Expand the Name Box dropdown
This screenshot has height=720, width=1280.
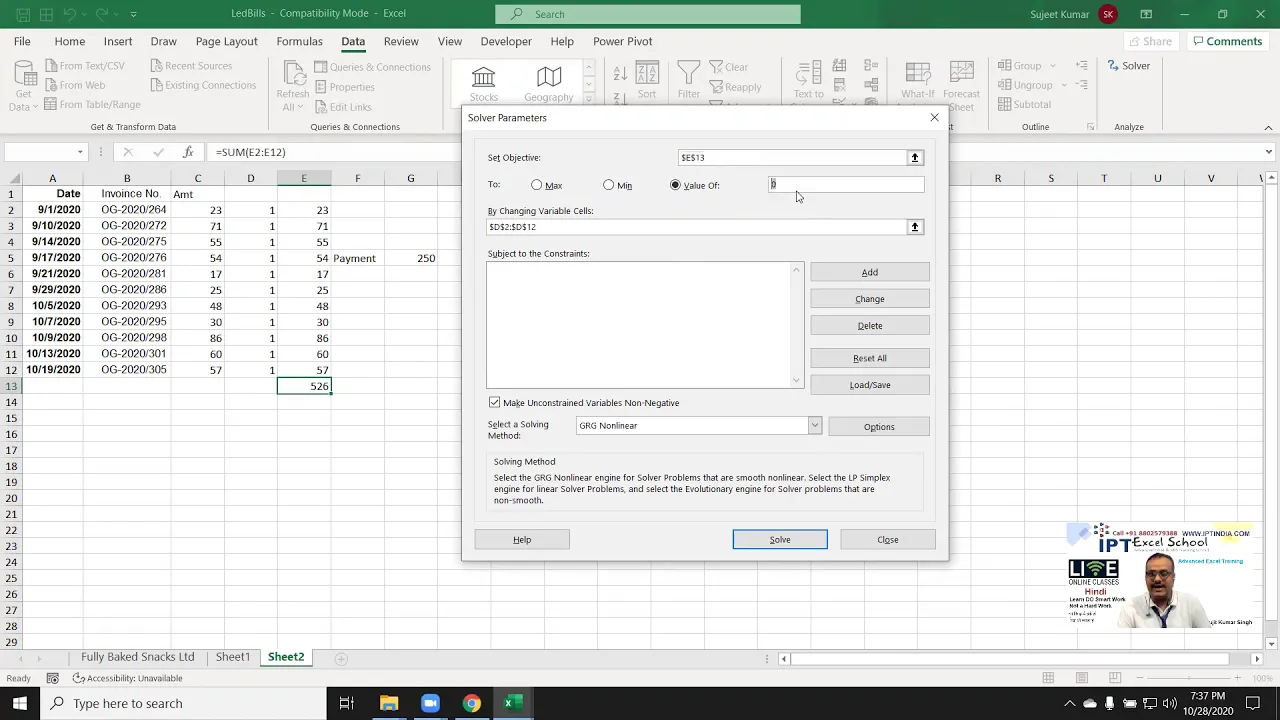click(x=80, y=152)
